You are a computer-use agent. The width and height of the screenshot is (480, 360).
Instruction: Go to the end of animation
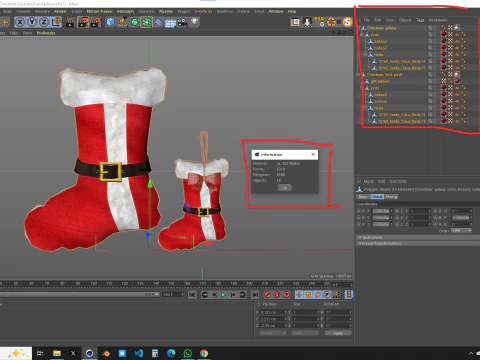point(255,295)
